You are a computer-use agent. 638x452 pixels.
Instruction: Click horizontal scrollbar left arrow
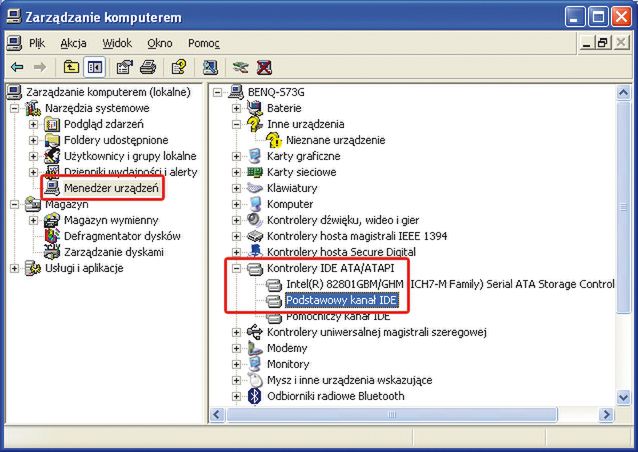(217, 415)
